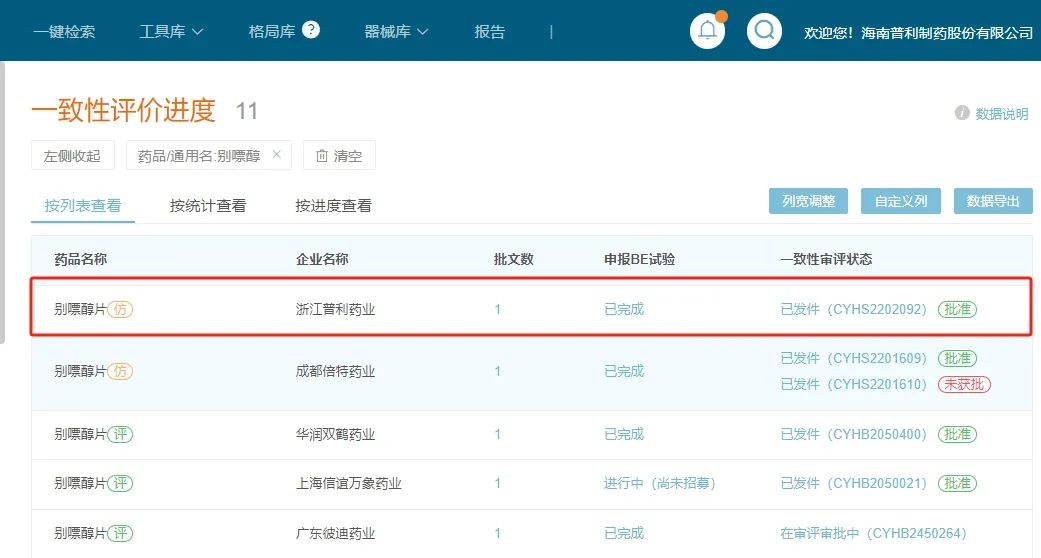Click the search magnifier icon
Viewport: 1041px width, 558px height.
(x=764, y=31)
